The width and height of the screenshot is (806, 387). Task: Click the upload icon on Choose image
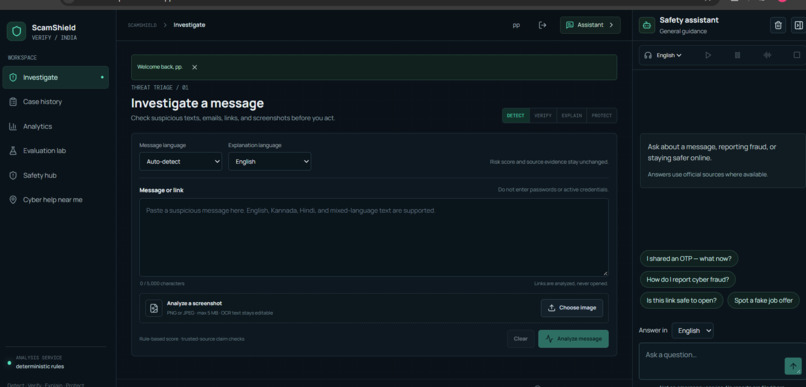coord(552,308)
